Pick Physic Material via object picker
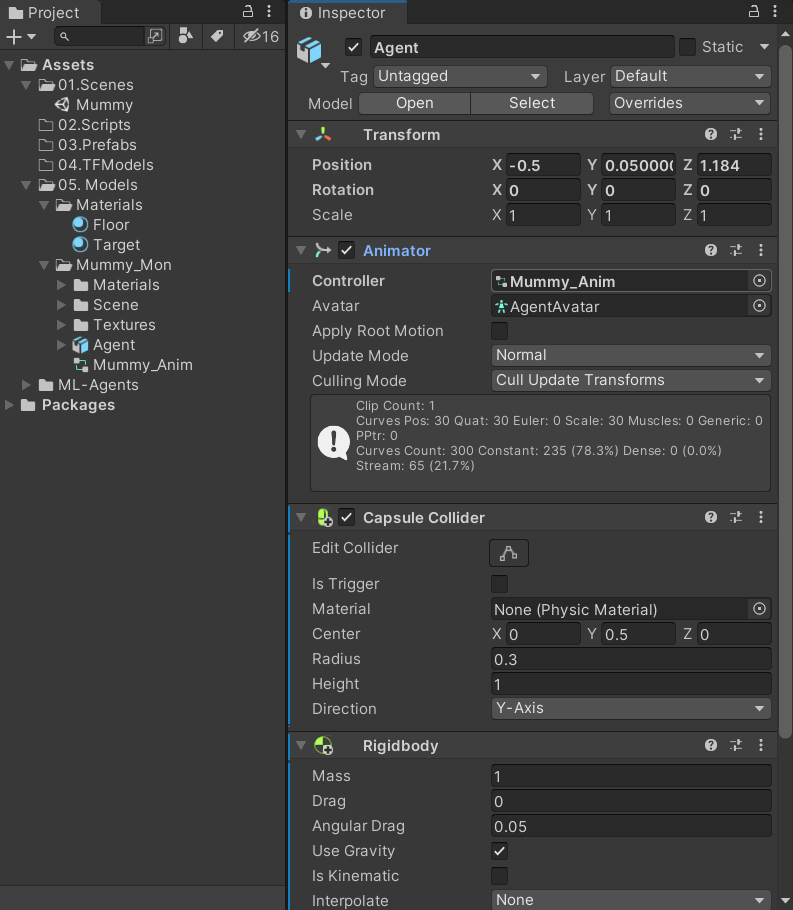This screenshot has width=793, height=910. pos(759,609)
